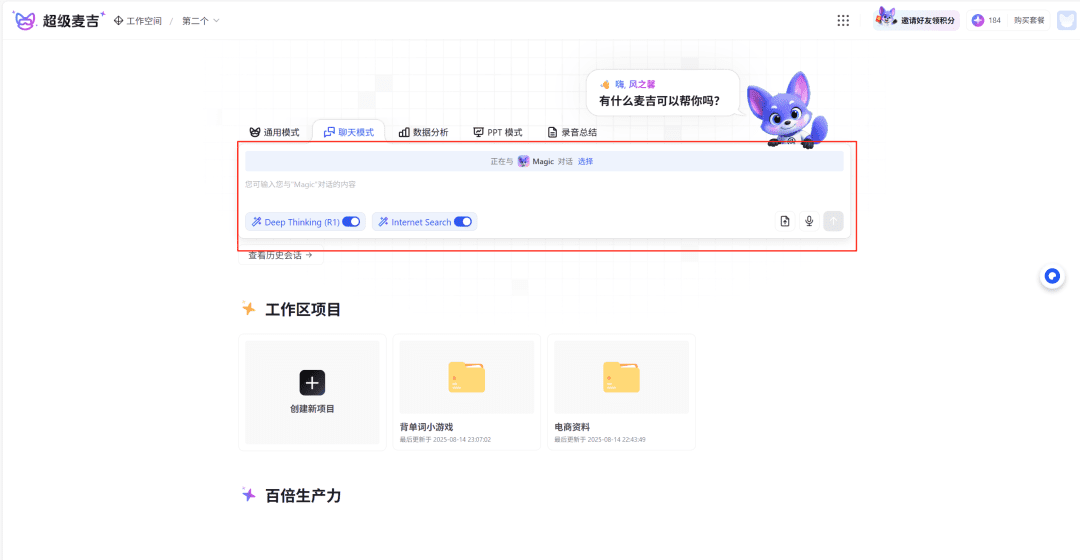This screenshot has width=1080, height=560.
Task: Click the file upload icon
Action: tap(785, 222)
